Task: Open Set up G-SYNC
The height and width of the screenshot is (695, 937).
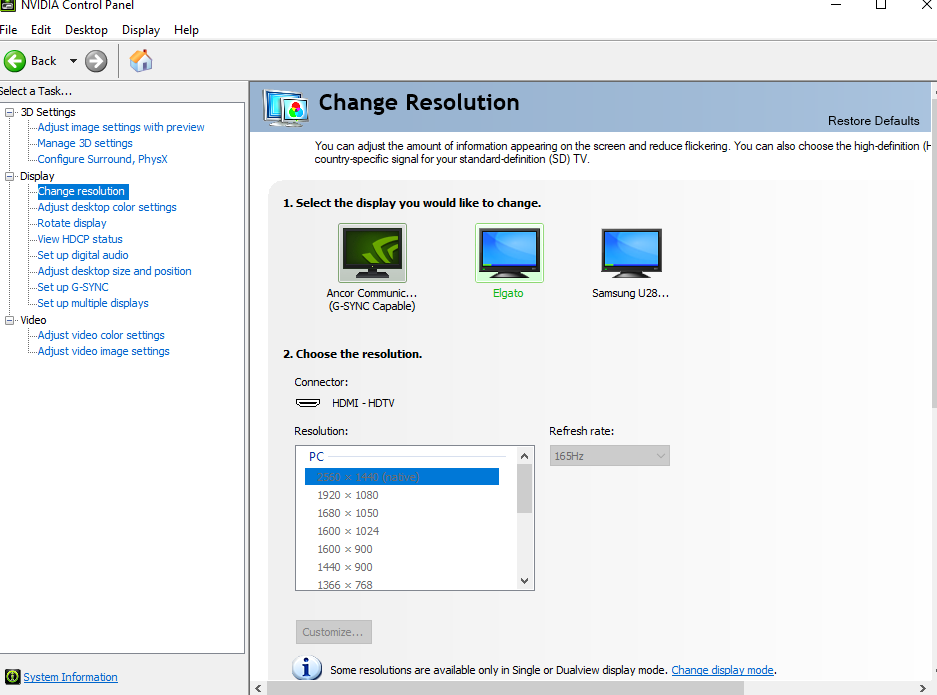Action: (73, 287)
